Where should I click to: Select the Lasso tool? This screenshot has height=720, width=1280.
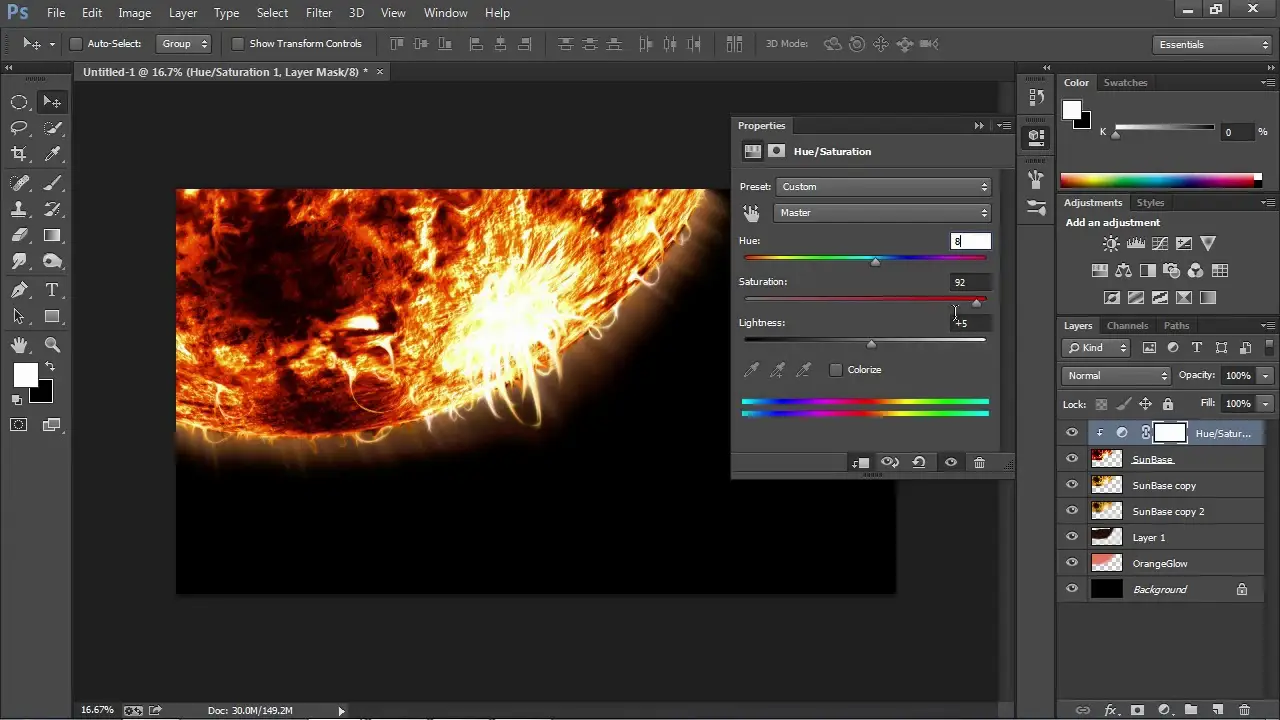(19, 128)
